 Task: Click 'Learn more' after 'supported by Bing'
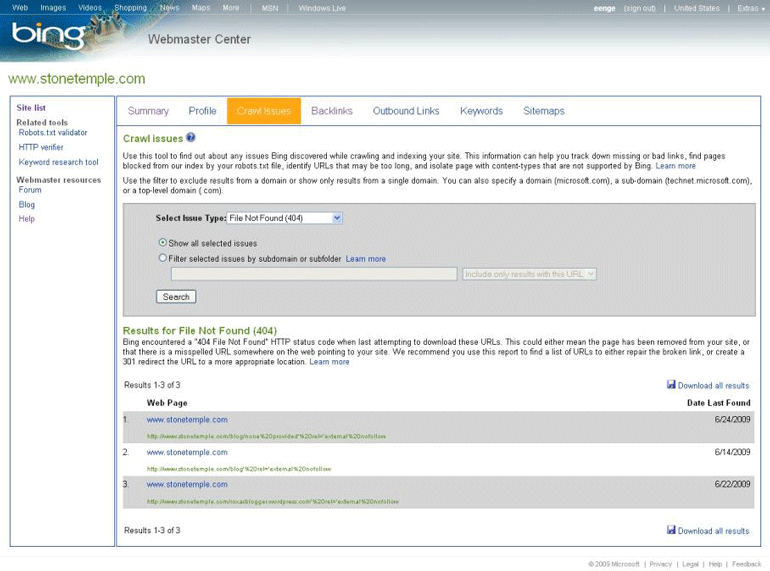(675, 166)
